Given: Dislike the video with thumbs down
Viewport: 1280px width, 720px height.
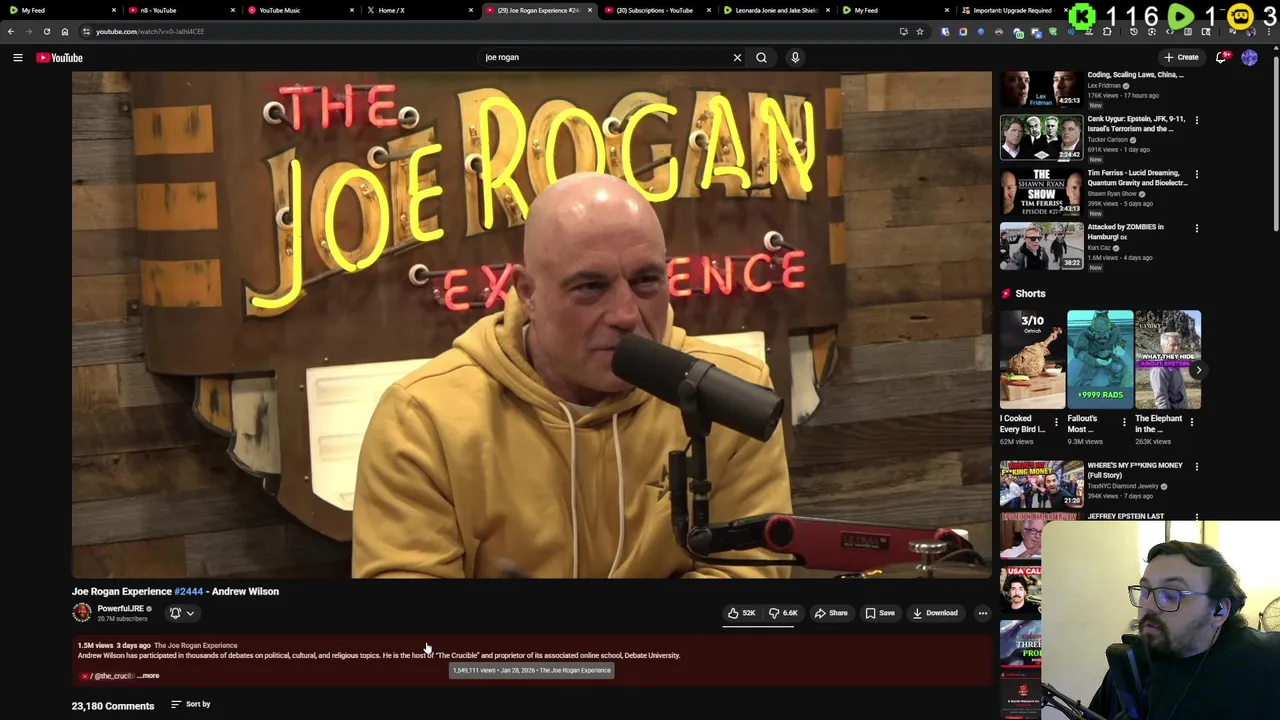Looking at the screenshot, I should 783,613.
